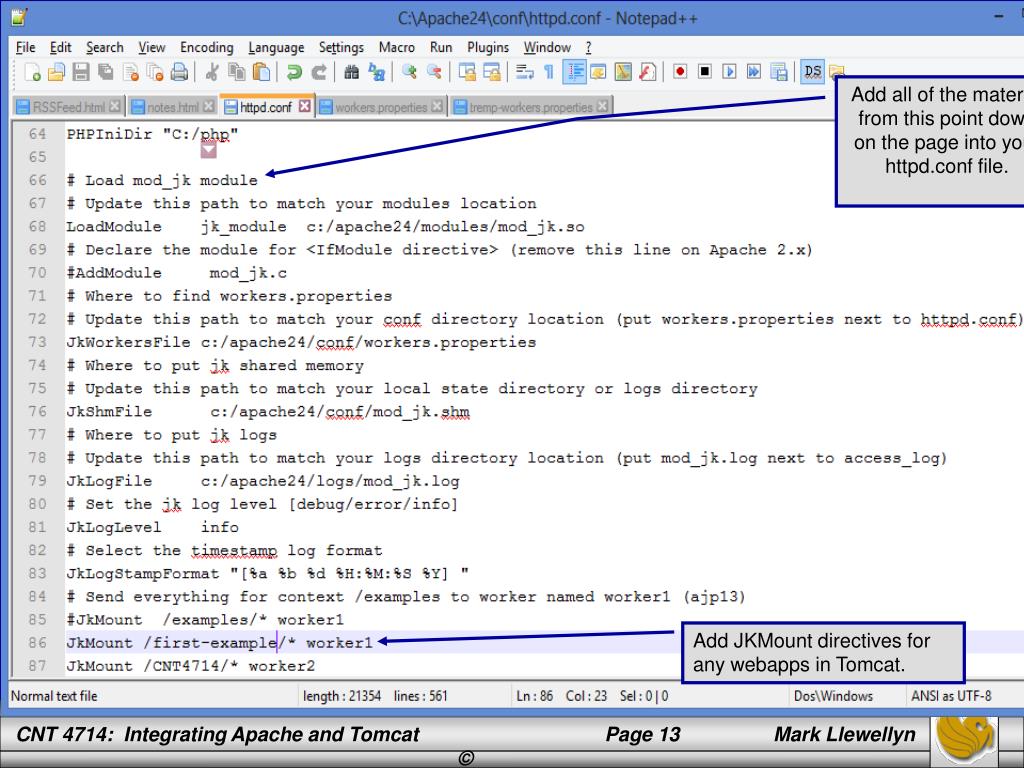
Task: Save the current recorded macro icon
Action: pyautogui.click(x=778, y=72)
